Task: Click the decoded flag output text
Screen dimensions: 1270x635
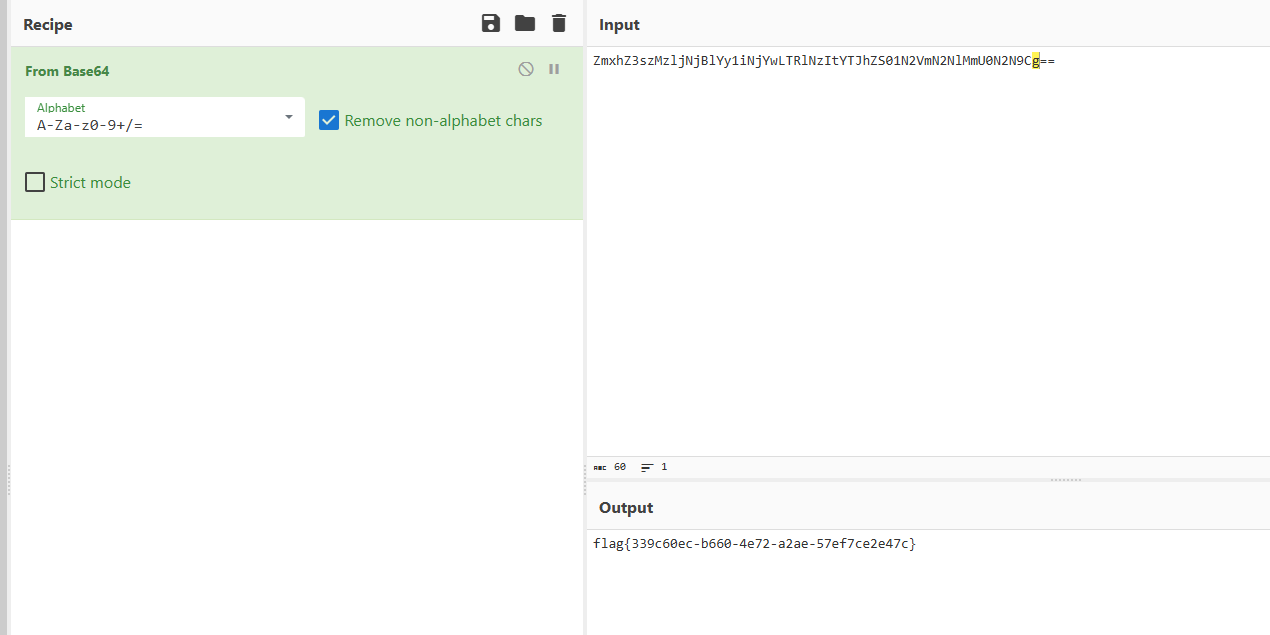Action: (754, 544)
